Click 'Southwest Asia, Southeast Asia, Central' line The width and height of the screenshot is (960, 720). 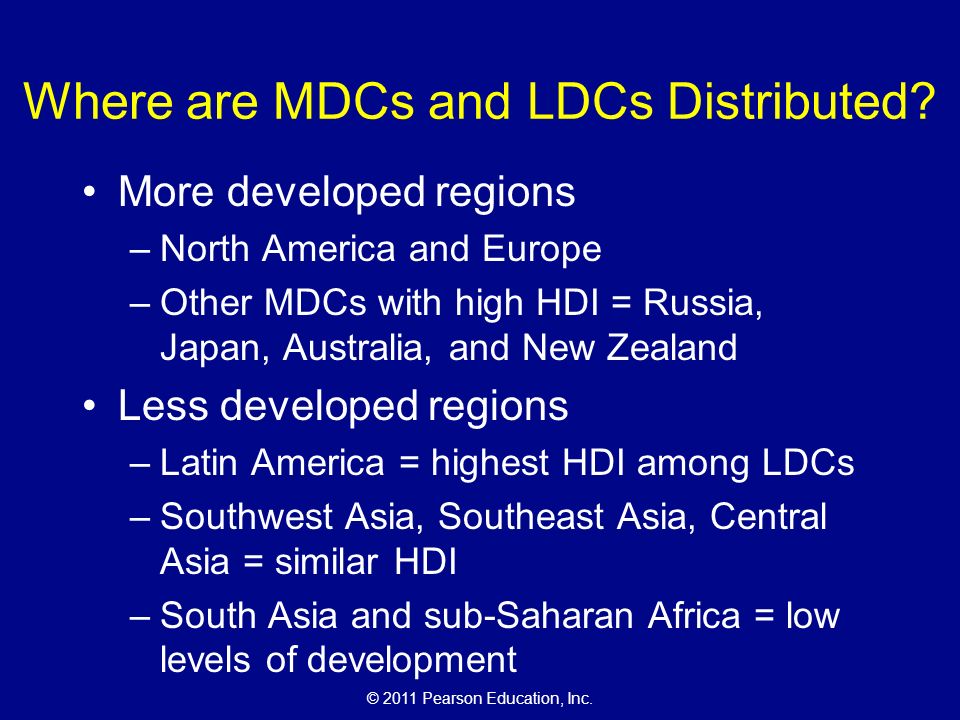(493, 516)
